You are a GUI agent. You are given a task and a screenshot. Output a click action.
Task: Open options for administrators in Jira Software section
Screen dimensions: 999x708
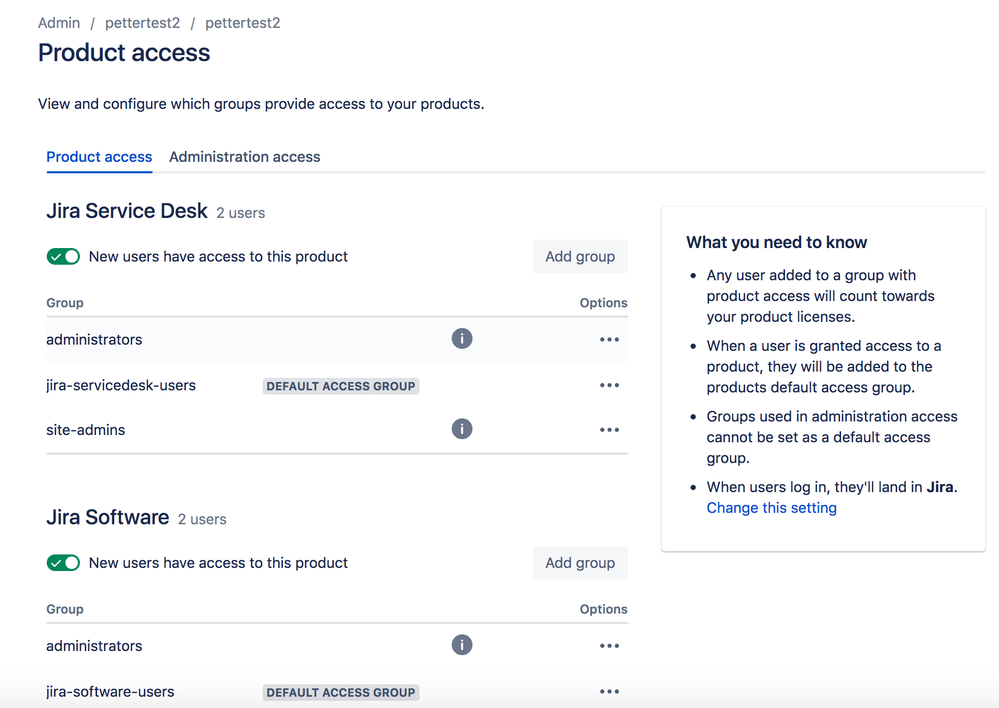click(x=609, y=644)
